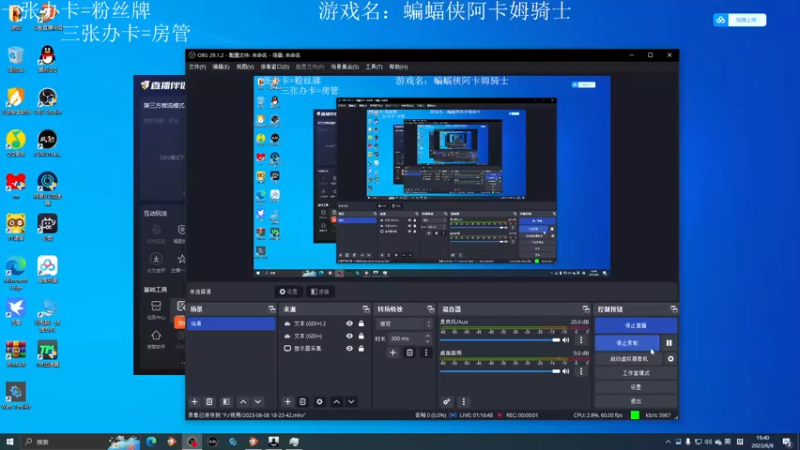Open Microsoft Edge from the taskbar
Screen dimensions: 800x450
(x=151, y=441)
